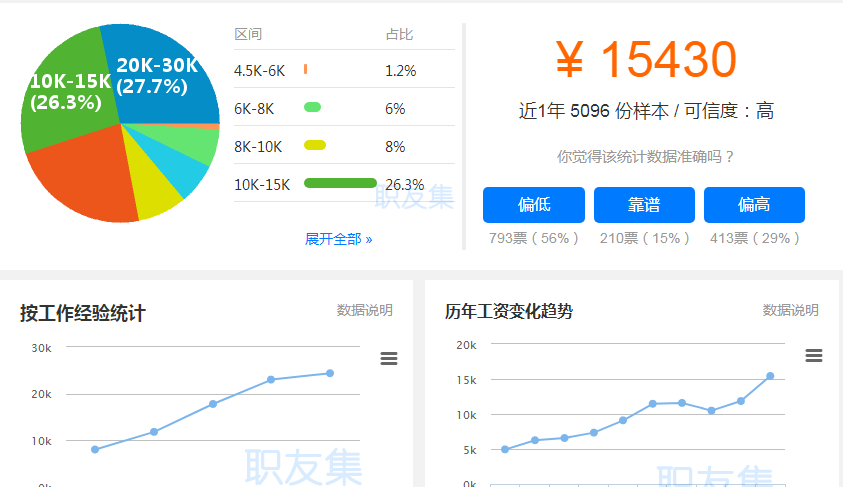Click the green pill in the 6K-8K row
This screenshot has height=487, width=843.
[x=312, y=108]
